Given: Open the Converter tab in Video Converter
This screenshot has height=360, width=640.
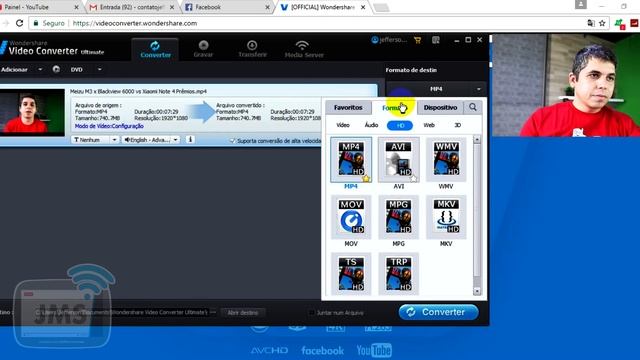Looking at the screenshot, I should pyautogui.click(x=155, y=49).
